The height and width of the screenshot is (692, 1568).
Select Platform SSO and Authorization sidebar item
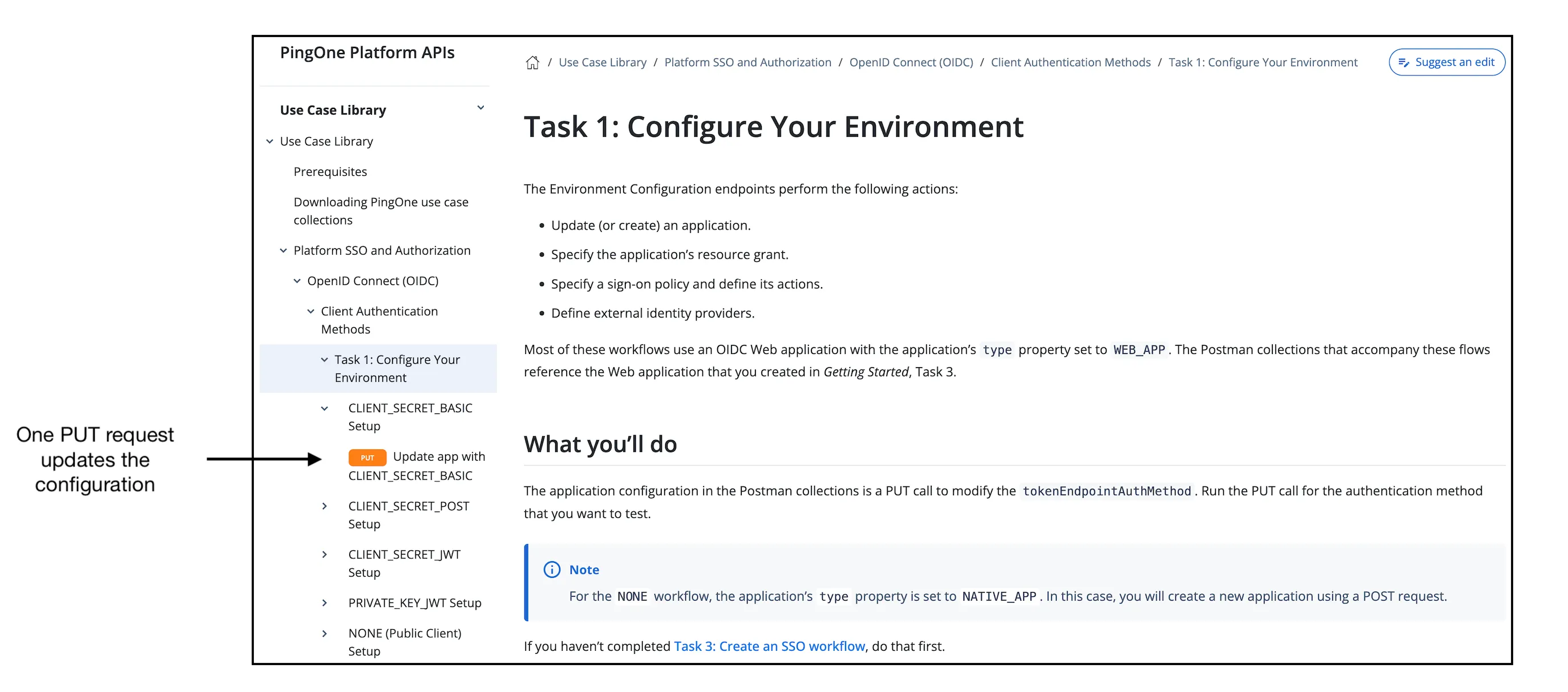(x=382, y=250)
